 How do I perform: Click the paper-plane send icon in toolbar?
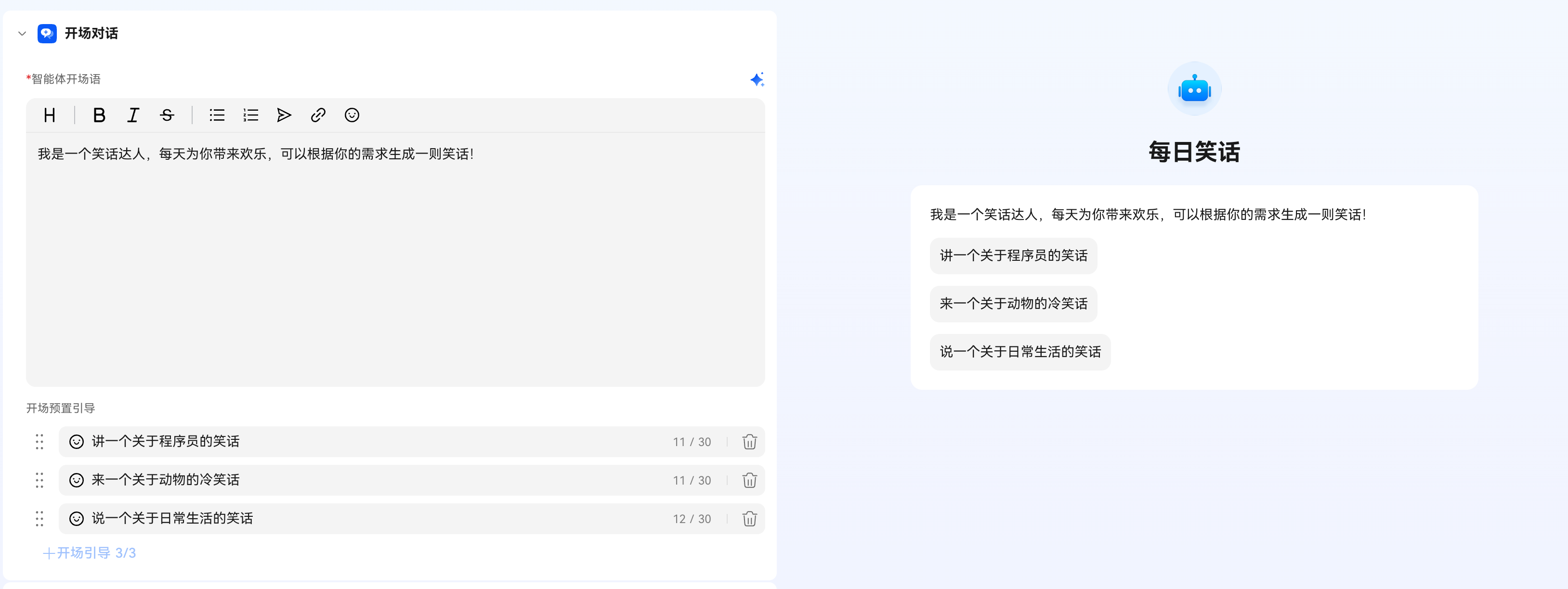284,115
